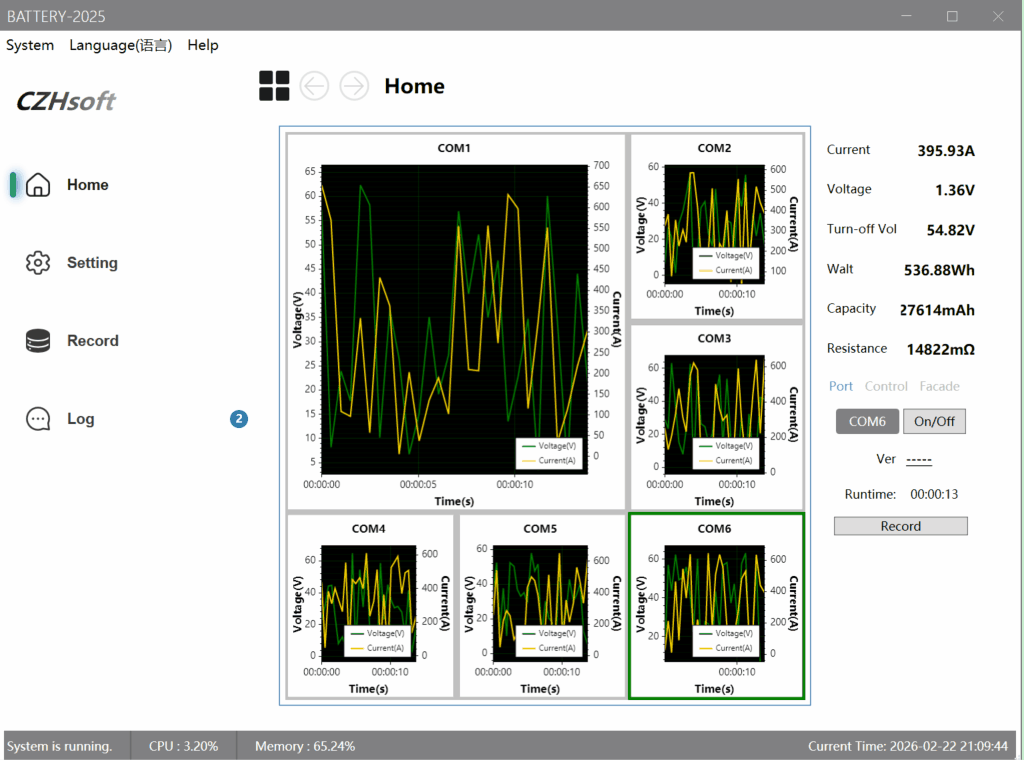Click the Memory : 65.24% status entry
The image size is (1024, 760).
pos(305,746)
